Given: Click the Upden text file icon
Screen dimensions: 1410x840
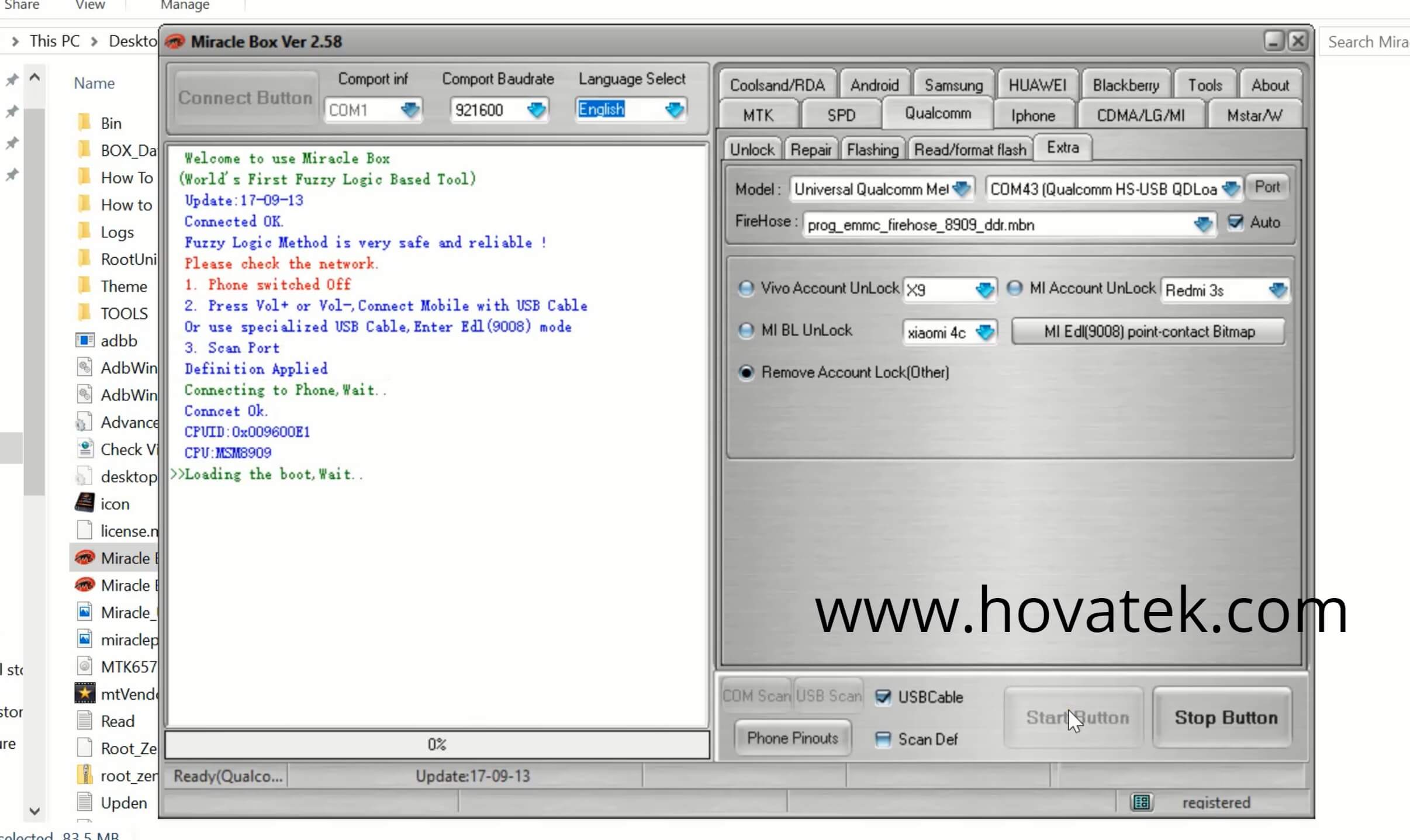Looking at the screenshot, I should pyautogui.click(x=85, y=802).
